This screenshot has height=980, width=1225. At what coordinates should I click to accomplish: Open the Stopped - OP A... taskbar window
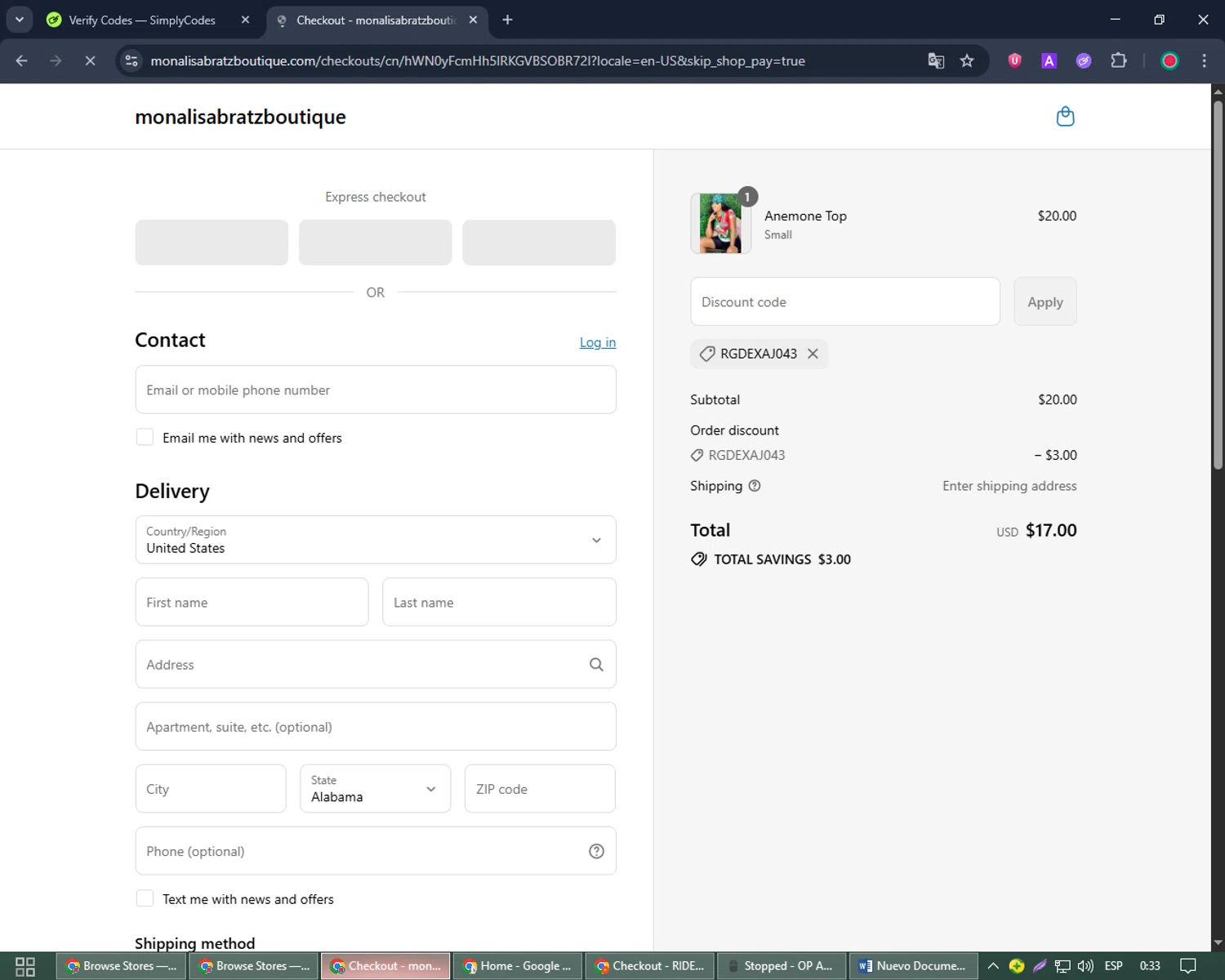pos(782,966)
